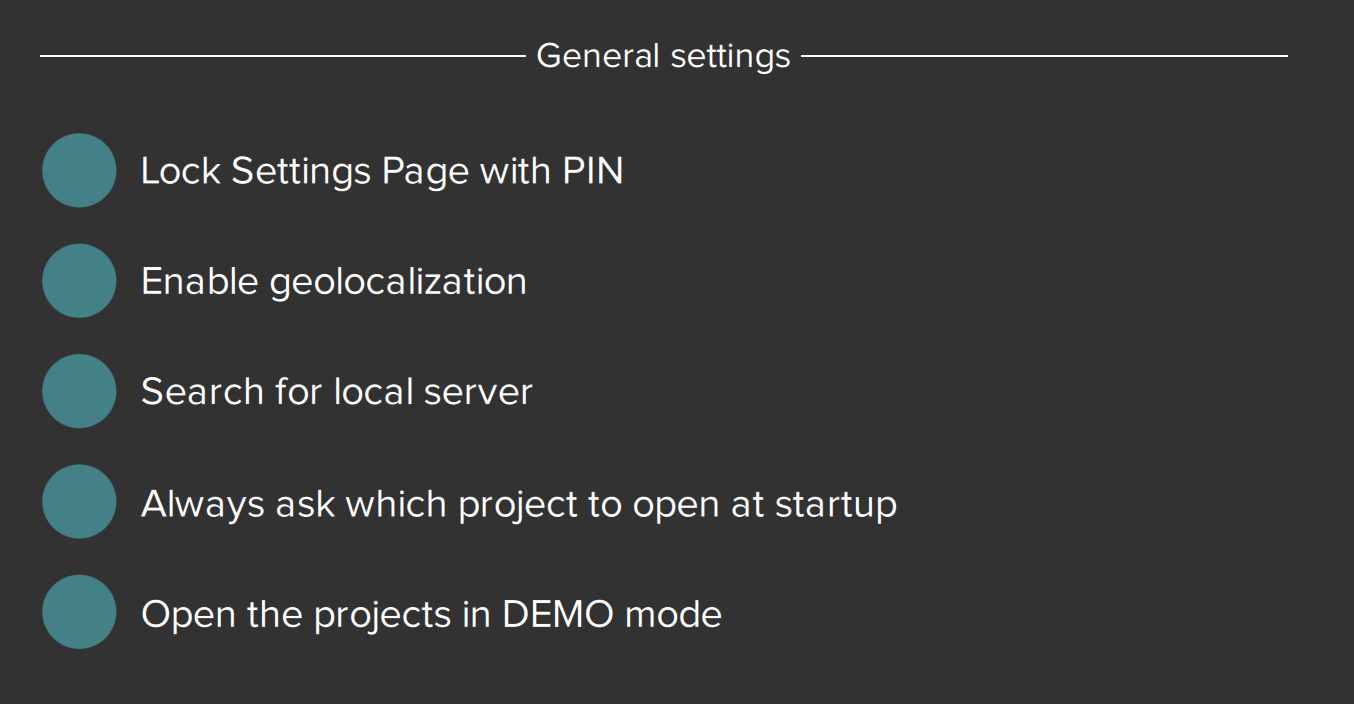
Task: Click the divider line left of General settings
Action: 282,56
